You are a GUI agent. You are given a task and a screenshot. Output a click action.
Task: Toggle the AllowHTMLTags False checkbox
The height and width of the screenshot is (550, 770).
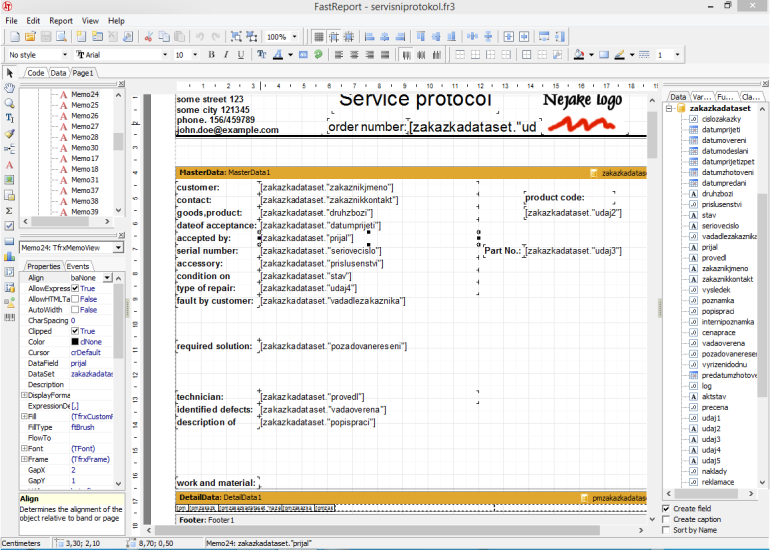click(x=75, y=299)
